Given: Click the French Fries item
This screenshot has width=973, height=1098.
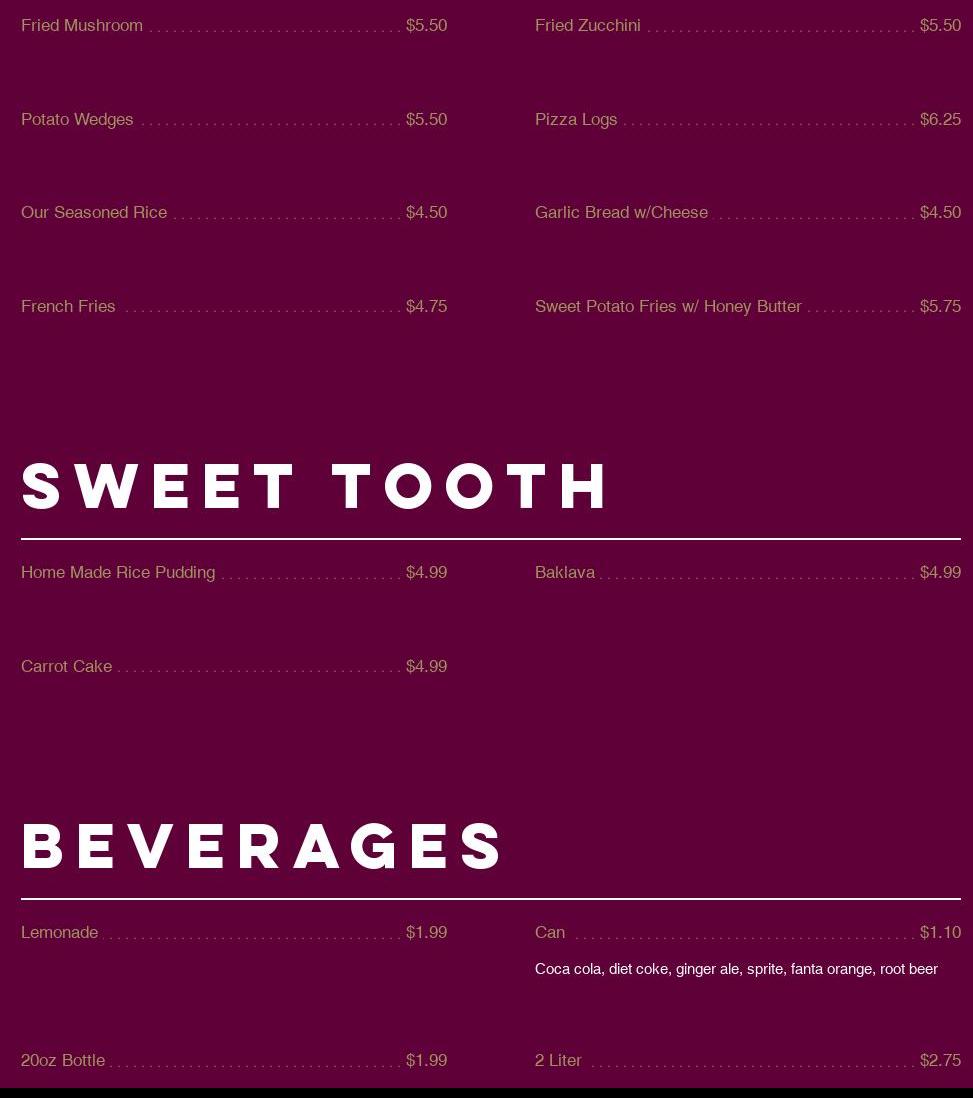Looking at the screenshot, I should pos(68,307).
